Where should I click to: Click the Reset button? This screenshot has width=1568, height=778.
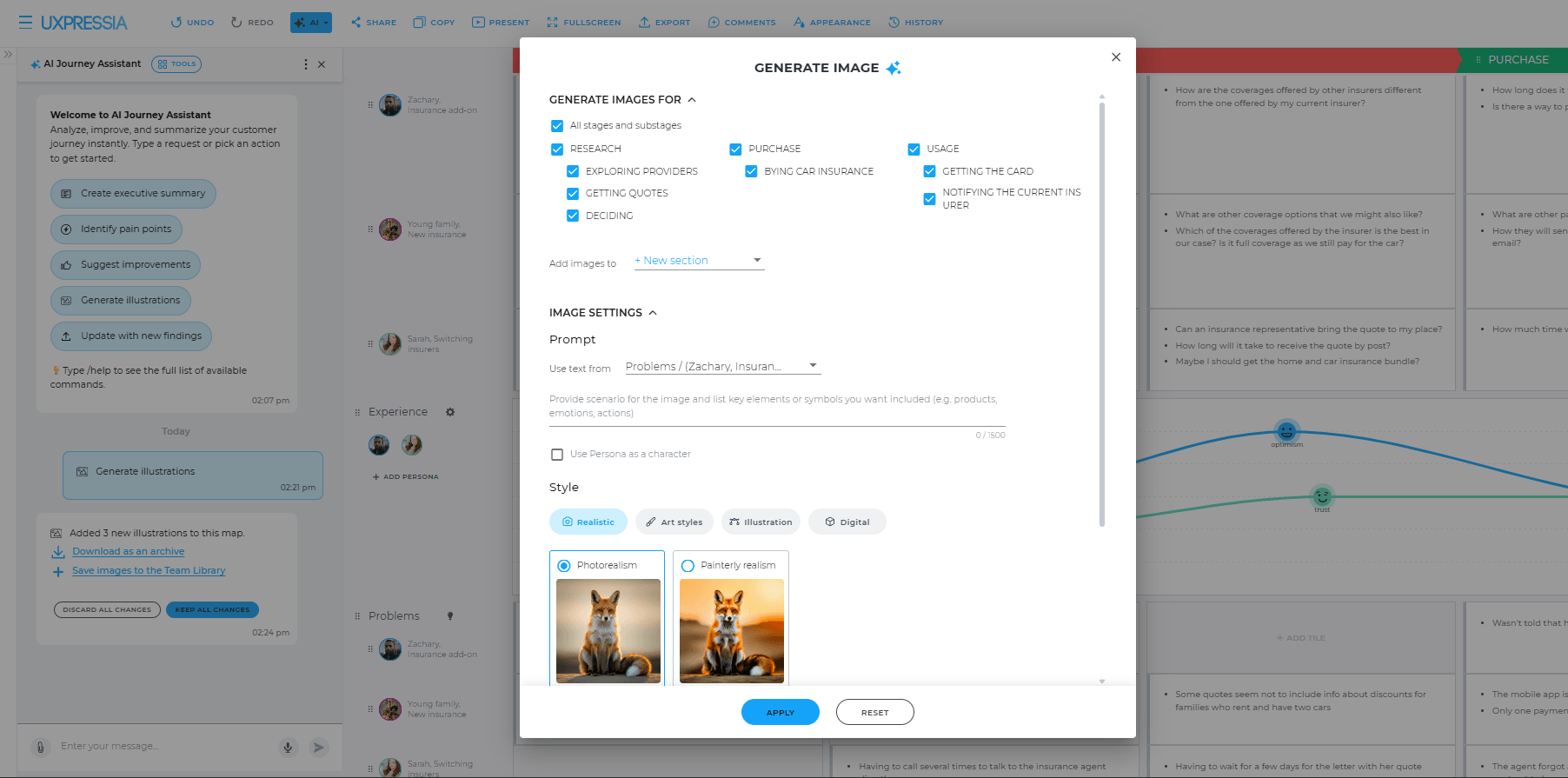tap(875, 713)
